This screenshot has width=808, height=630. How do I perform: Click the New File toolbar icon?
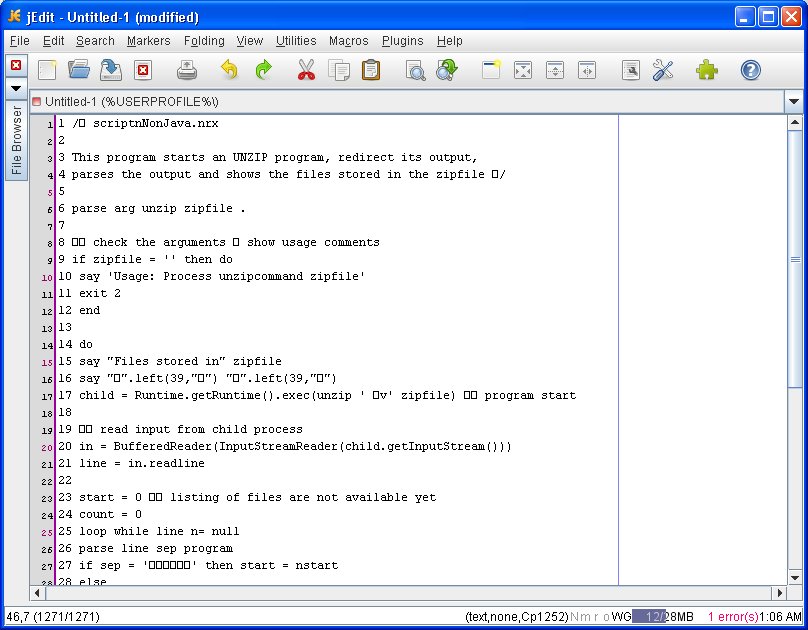point(47,70)
